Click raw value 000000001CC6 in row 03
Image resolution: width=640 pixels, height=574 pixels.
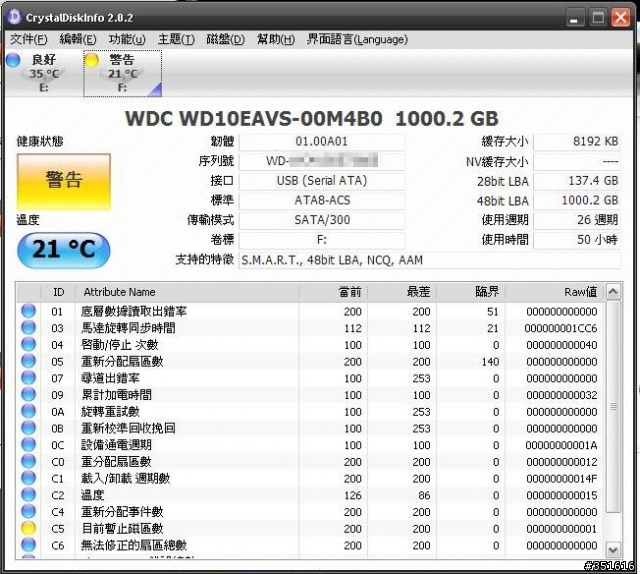(561, 328)
